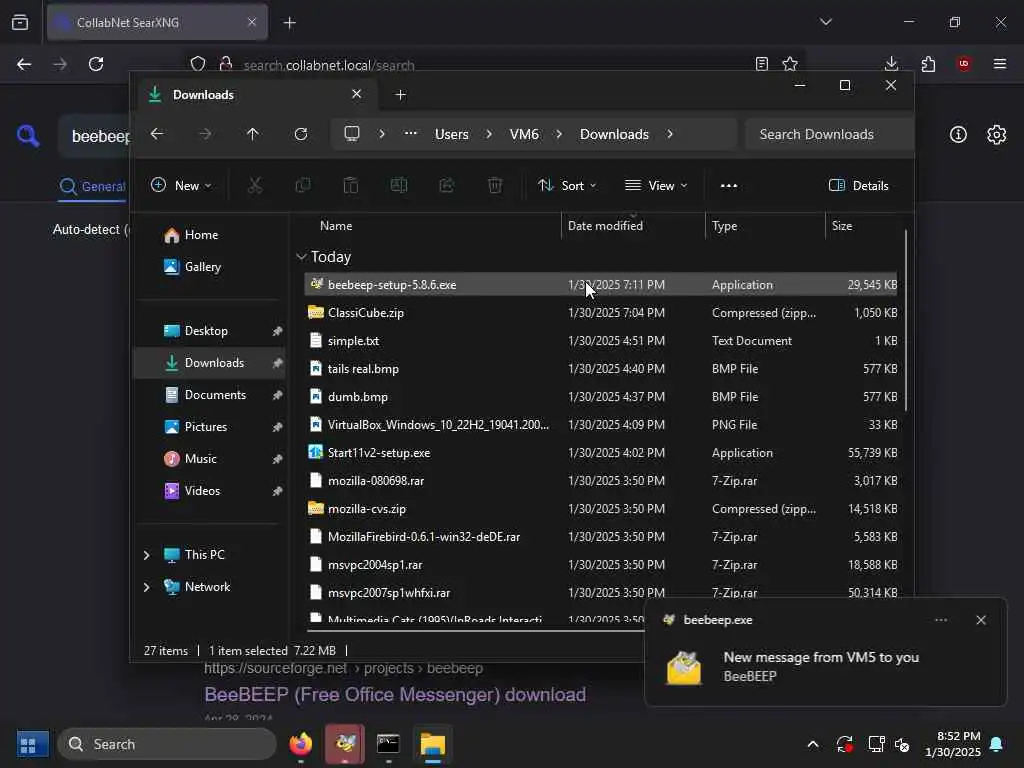Open the Sort dropdown
Image resolution: width=1024 pixels, height=768 pixels.
[x=567, y=185]
